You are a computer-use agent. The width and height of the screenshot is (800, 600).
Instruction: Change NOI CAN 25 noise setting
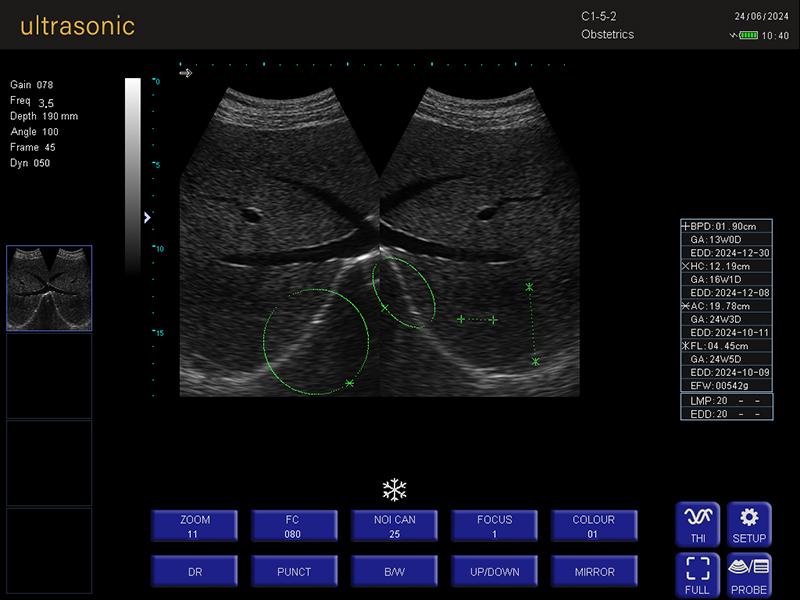[x=394, y=526]
